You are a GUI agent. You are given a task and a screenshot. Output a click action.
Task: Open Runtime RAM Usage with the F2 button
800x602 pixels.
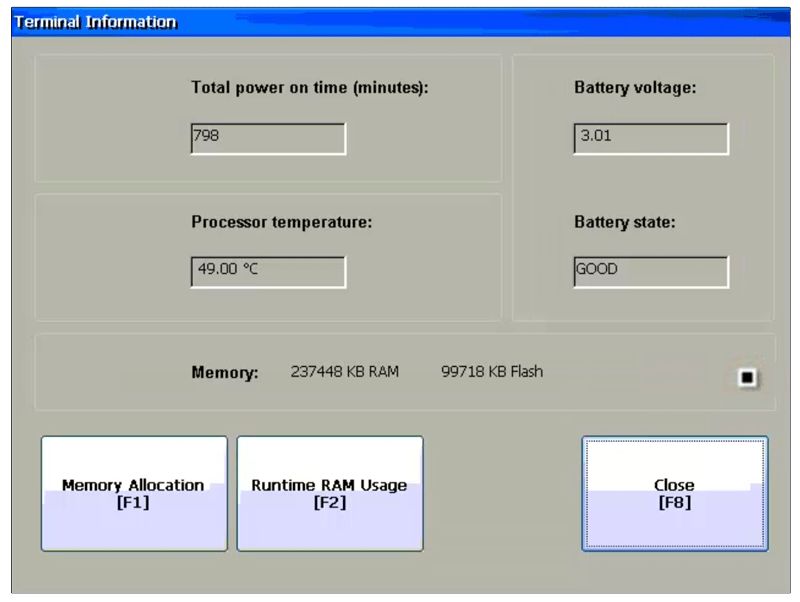331,492
